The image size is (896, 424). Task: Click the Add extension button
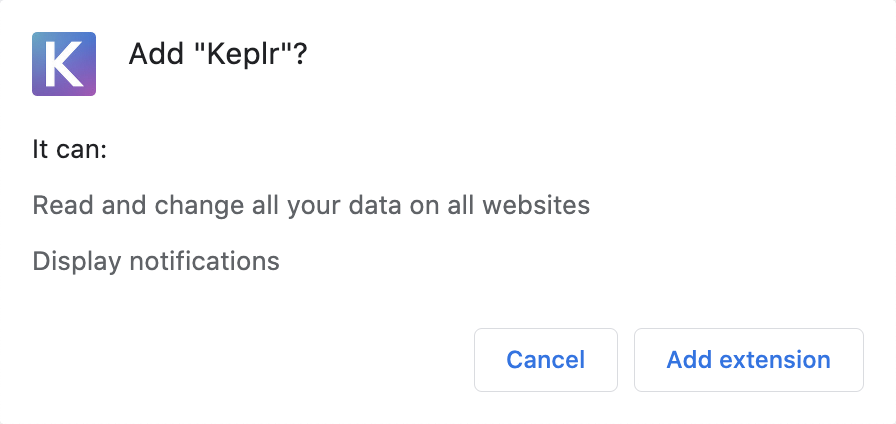[749, 360]
